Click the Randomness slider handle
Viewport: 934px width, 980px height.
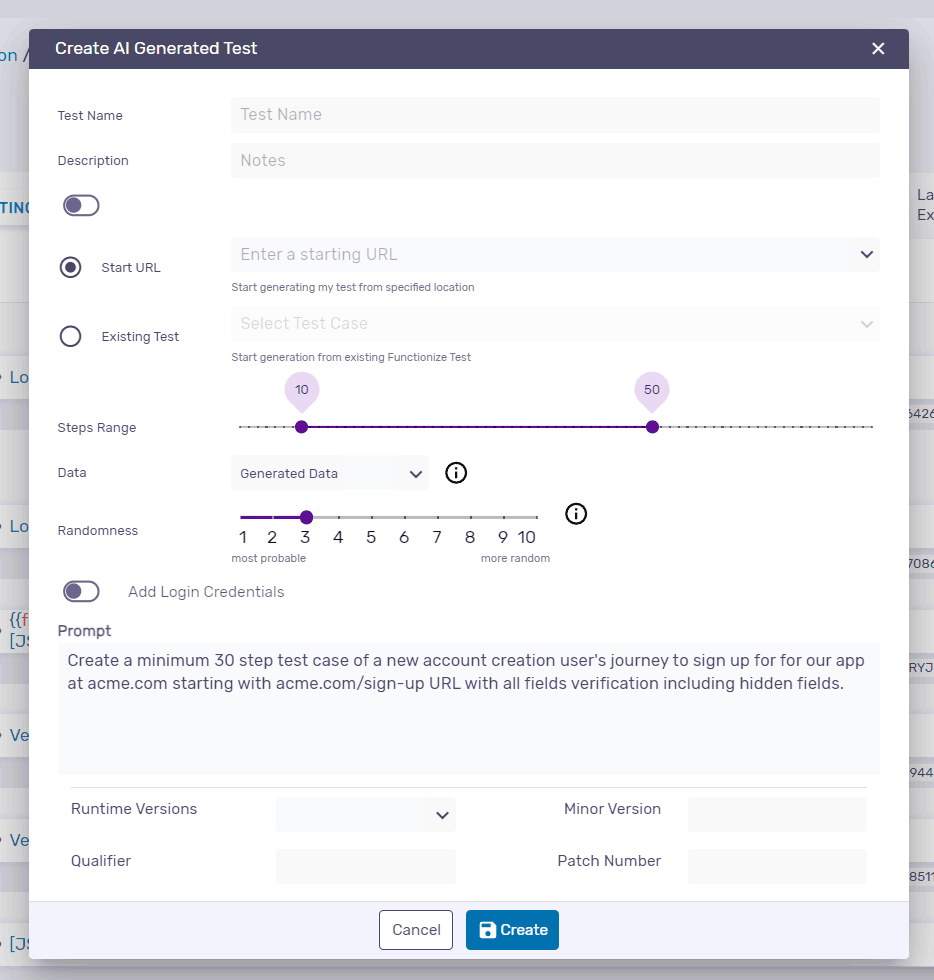coord(306,517)
